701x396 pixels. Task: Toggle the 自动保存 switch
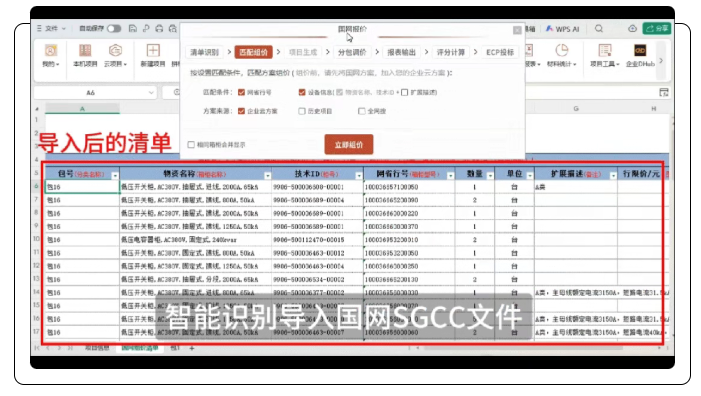pos(114,28)
